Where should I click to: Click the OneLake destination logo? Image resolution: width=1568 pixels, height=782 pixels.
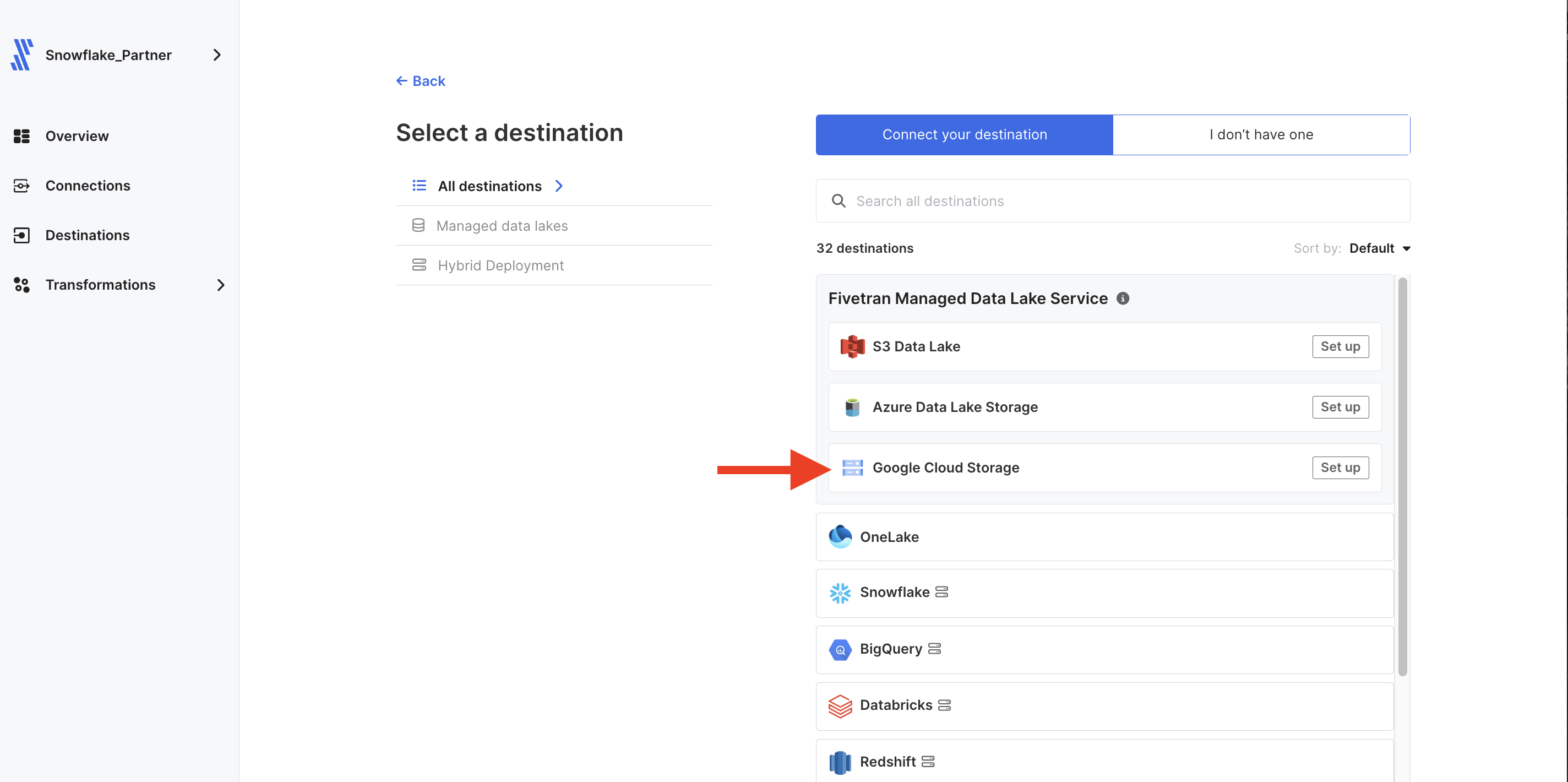[x=840, y=536]
